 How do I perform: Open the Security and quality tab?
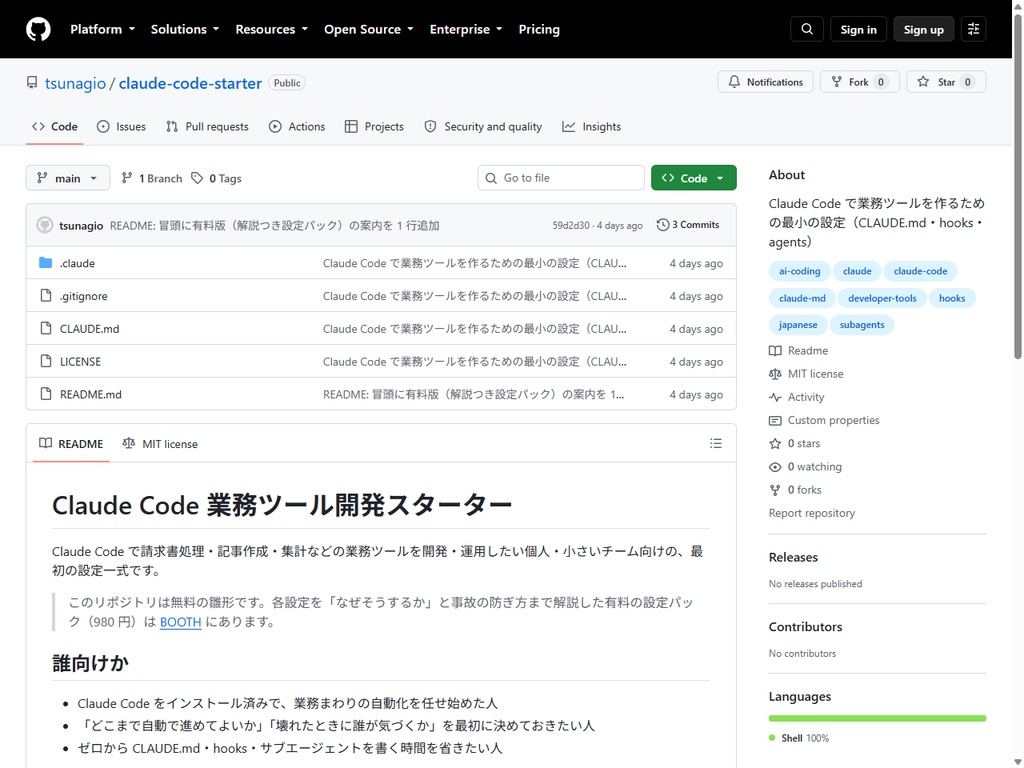pyautogui.click(x=483, y=127)
